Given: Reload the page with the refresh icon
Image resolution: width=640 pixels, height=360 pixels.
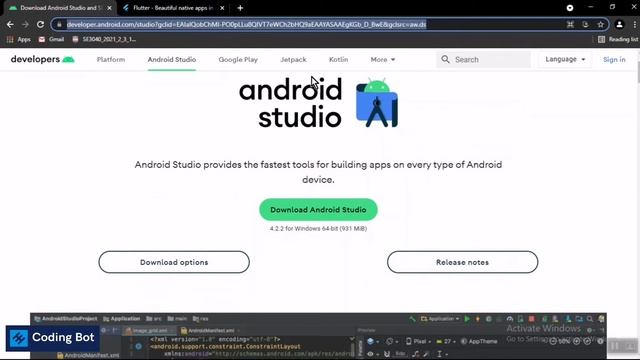Looking at the screenshot, I should pos(40,24).
